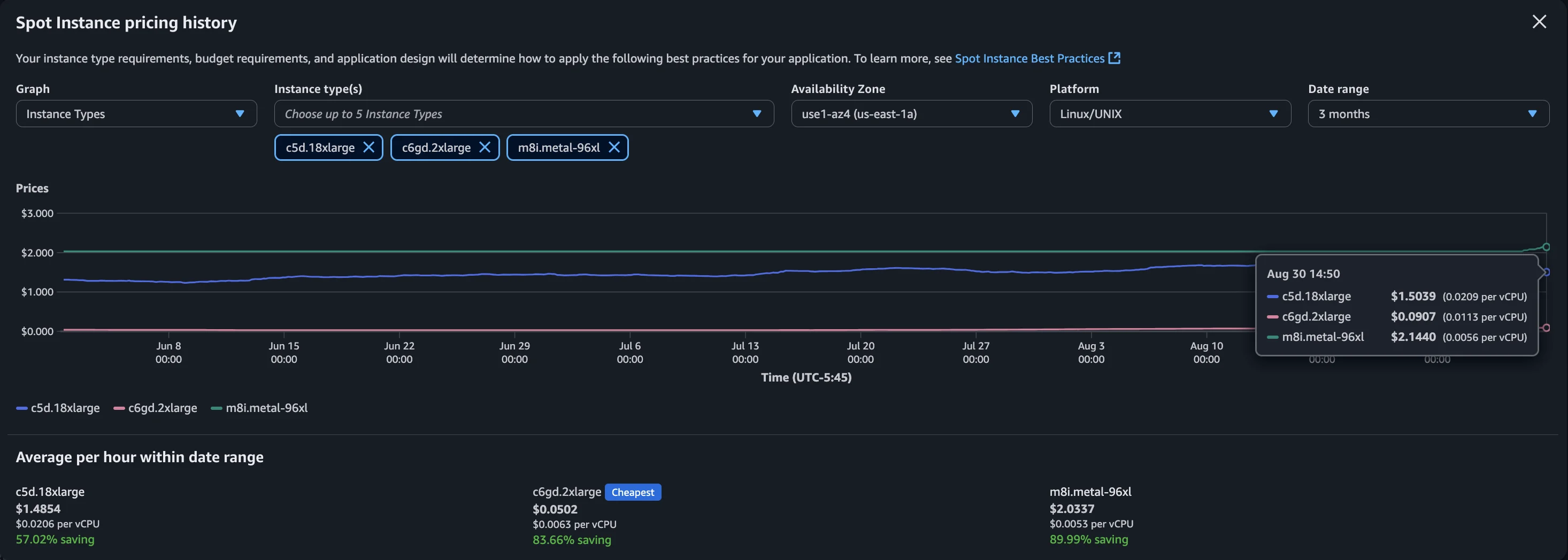Click the $2.1440 price in the tooltip
Image resolution: width=1568 pixels, height=560 pixels.
[1413, 337]
